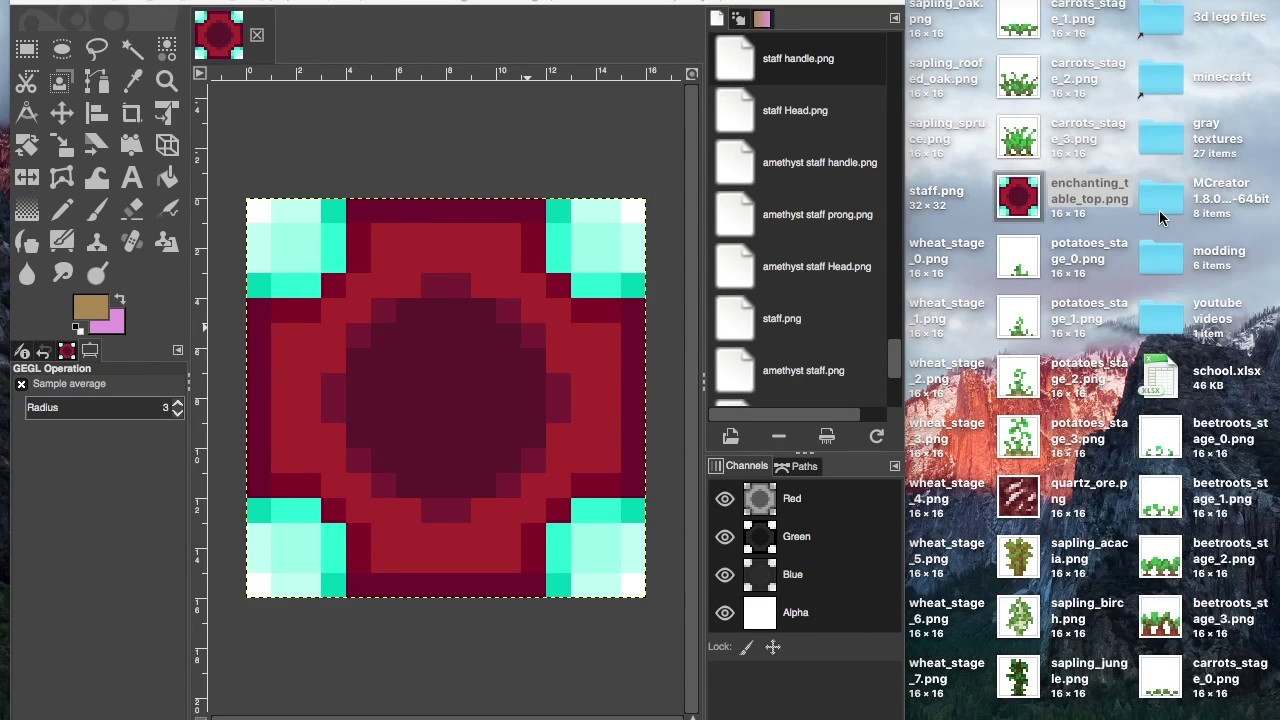
Task: Select the Zoom magnifier tool
Action: coord(167,81)
